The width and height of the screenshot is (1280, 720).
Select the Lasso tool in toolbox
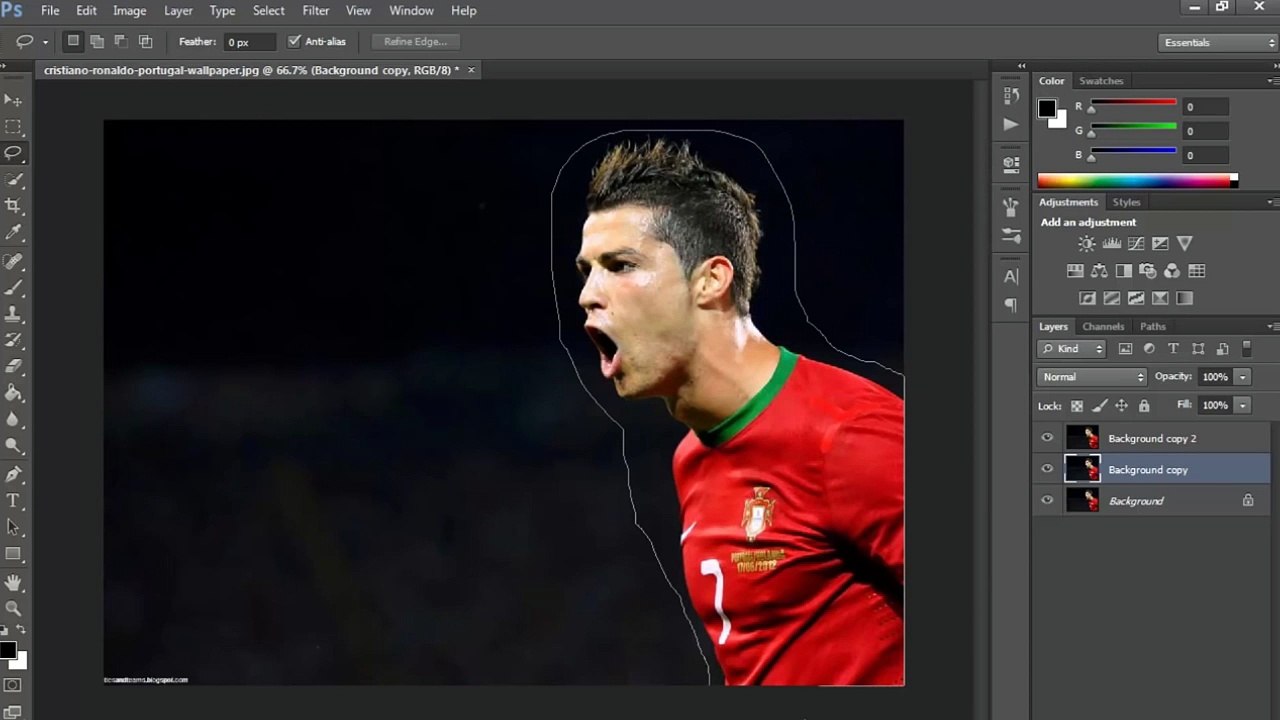point(13,153)
